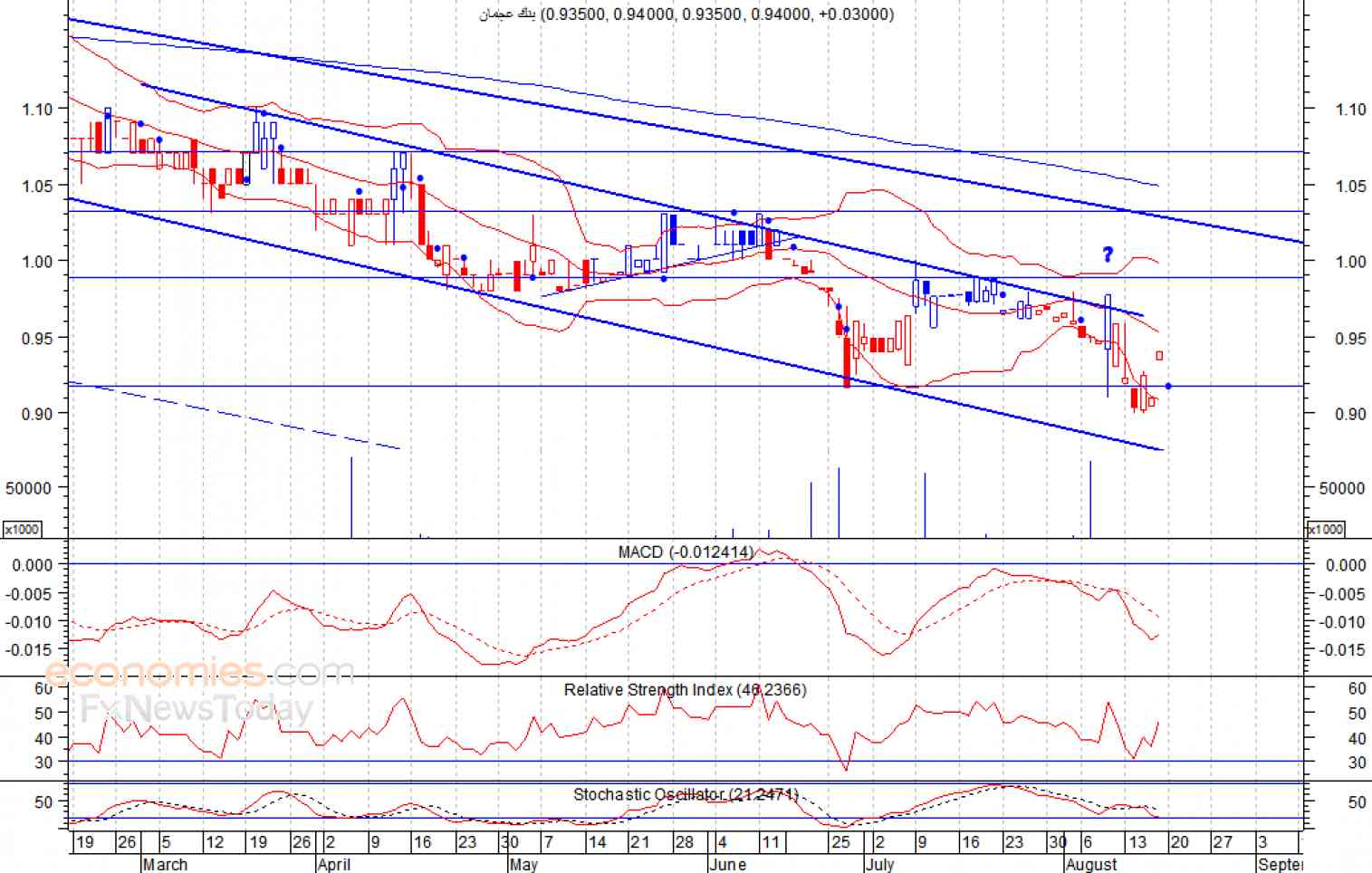
Task: Click the "0.95" price label on right axis
Action: pyautogui.click(x=1350, y=338)
